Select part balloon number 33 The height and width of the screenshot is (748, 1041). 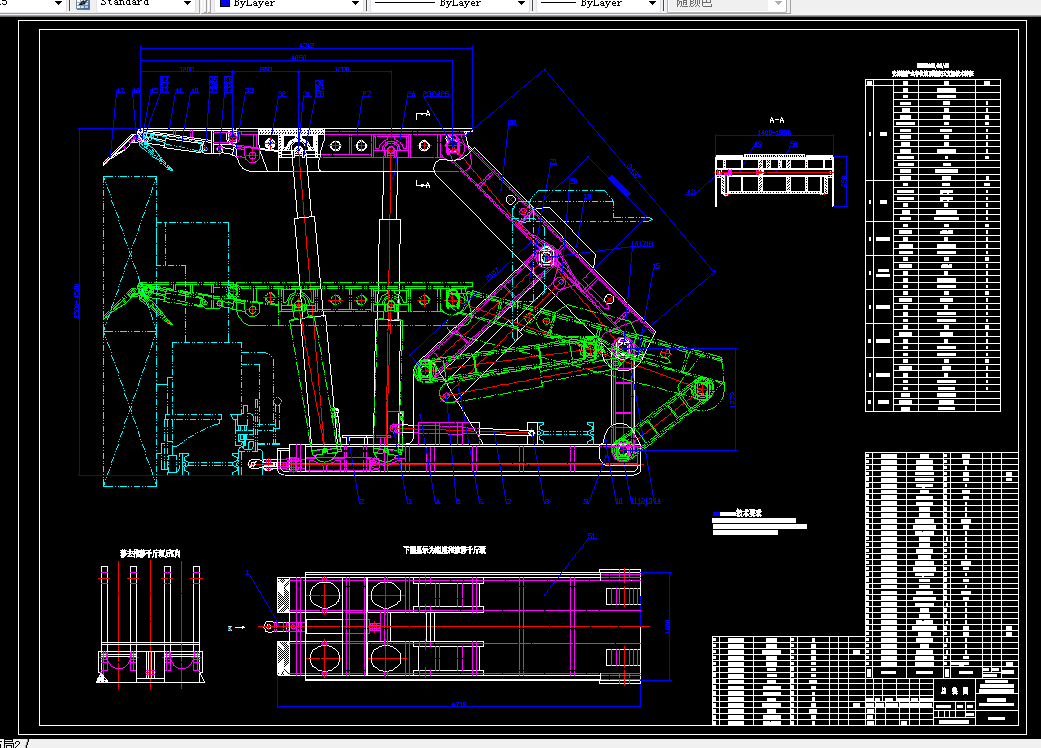coord(250,91)
